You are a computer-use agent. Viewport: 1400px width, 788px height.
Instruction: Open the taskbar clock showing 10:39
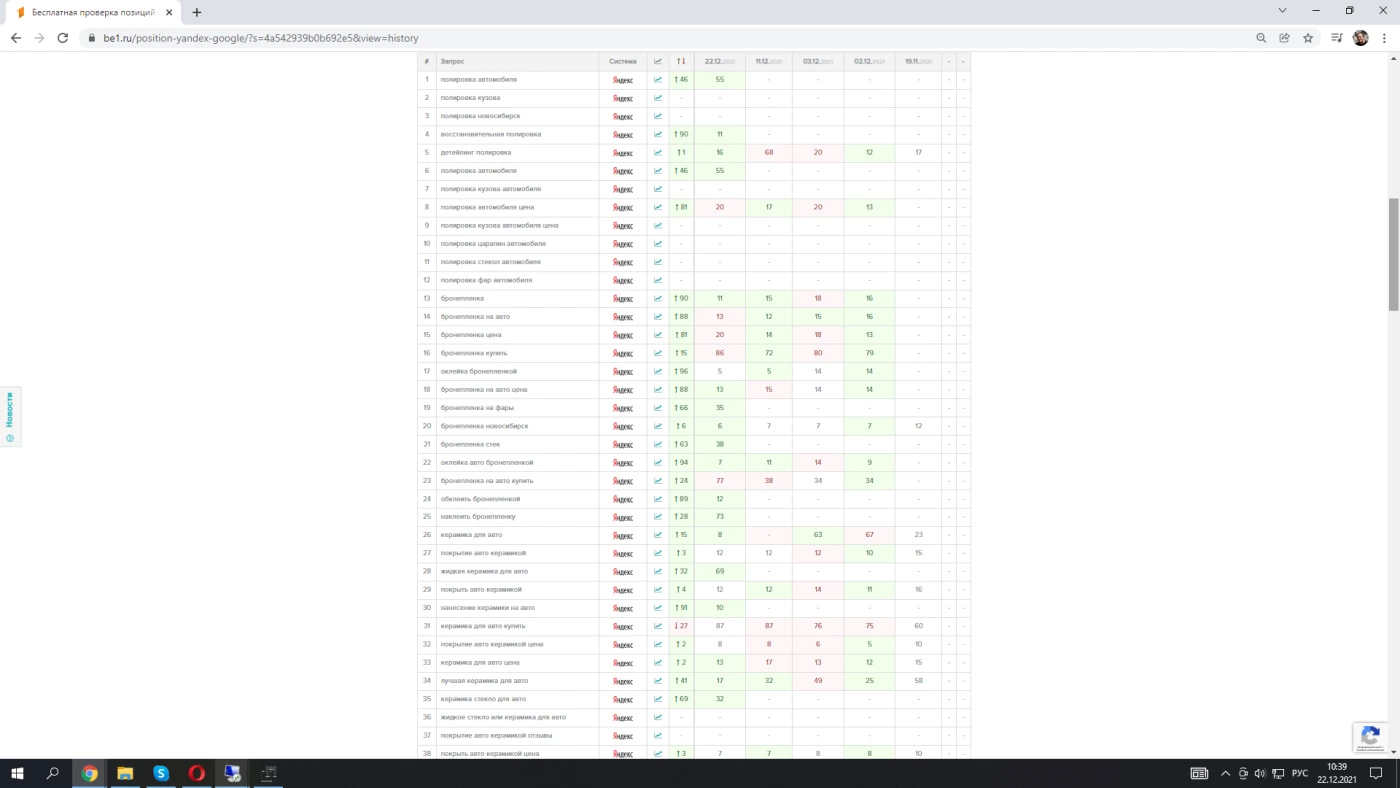1336,773
